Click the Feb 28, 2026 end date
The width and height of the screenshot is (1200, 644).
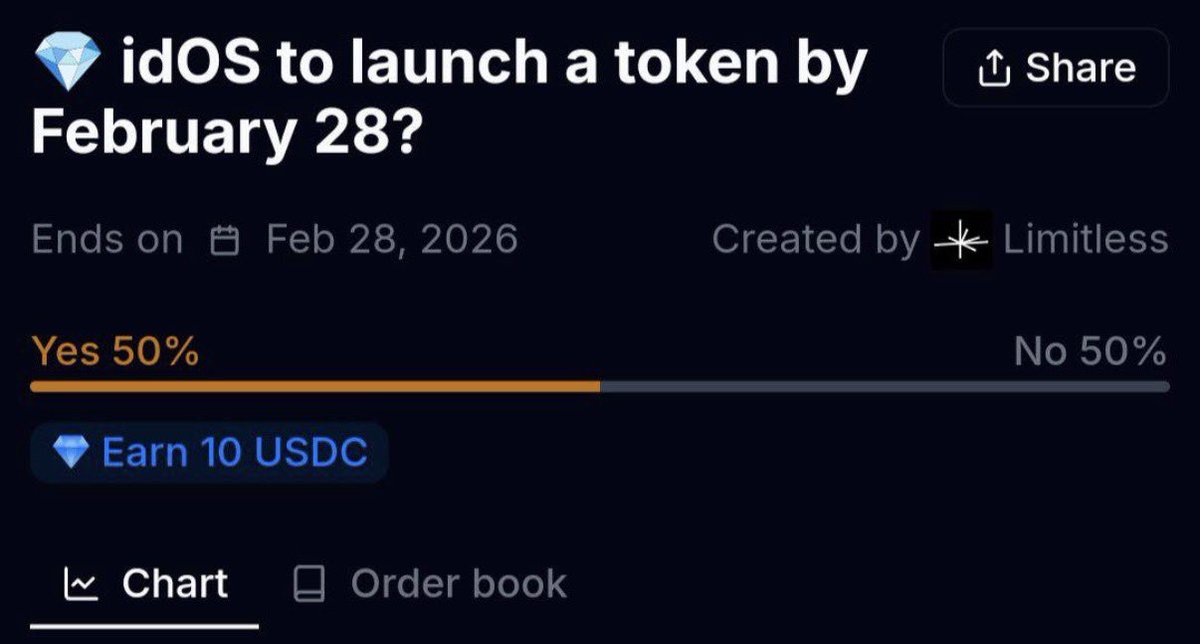[392, 240]
